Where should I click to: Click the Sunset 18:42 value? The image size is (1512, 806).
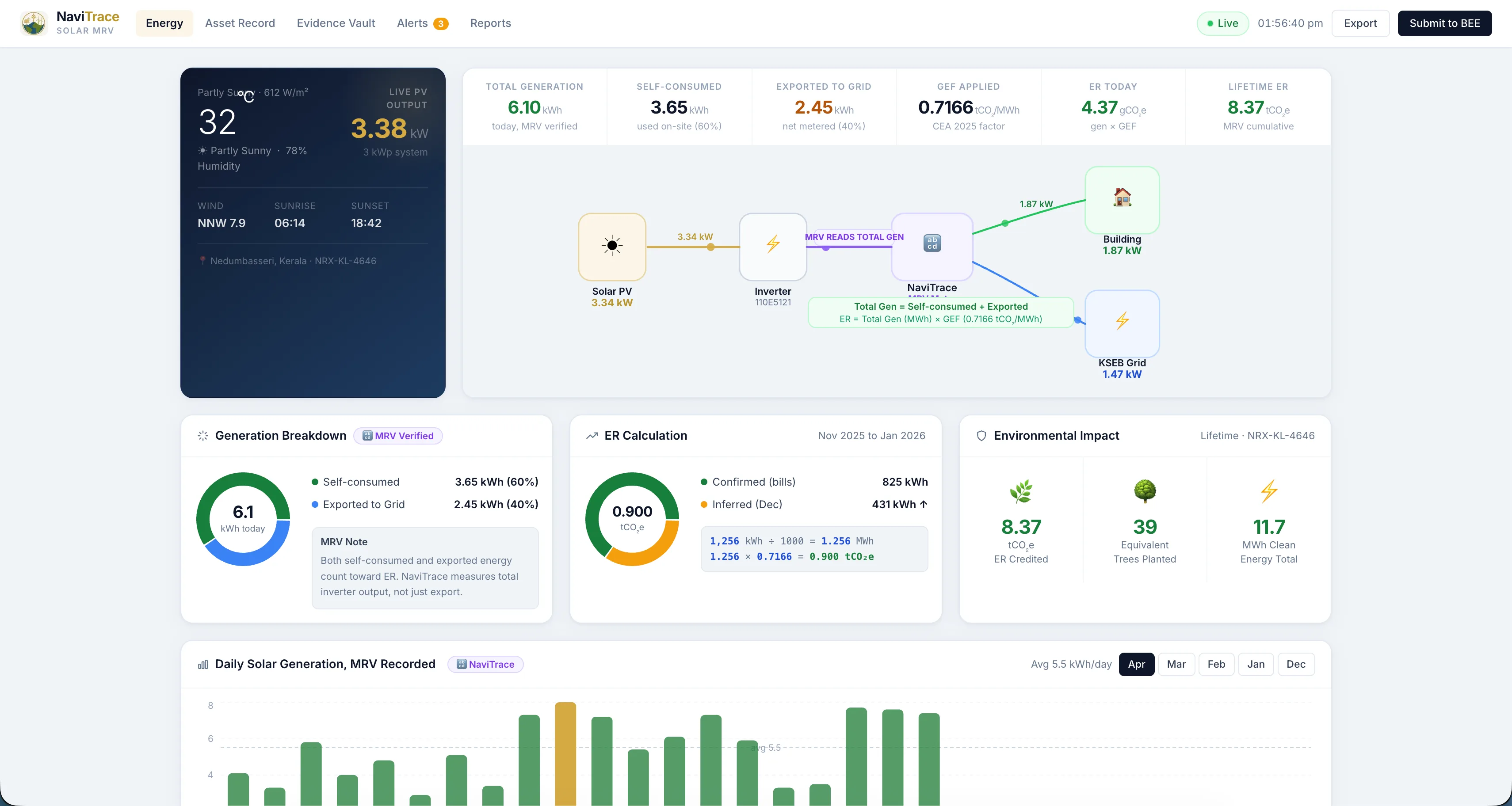366,223
